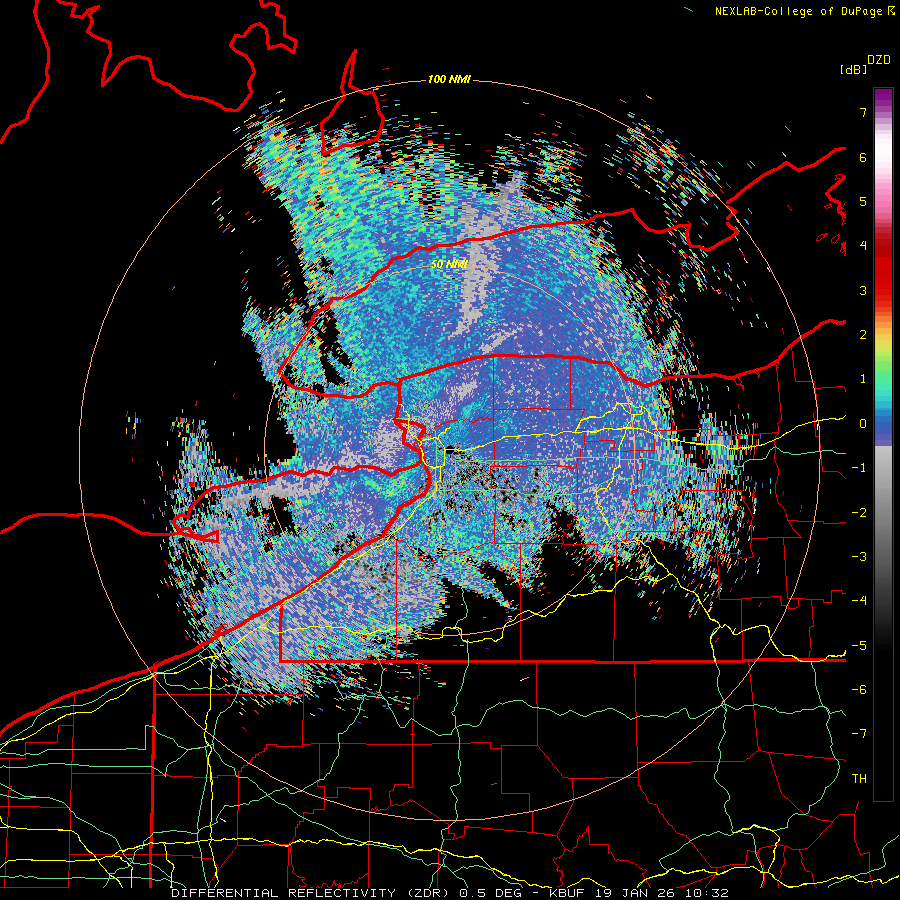Click the -3 value on the dB scale

859,557
